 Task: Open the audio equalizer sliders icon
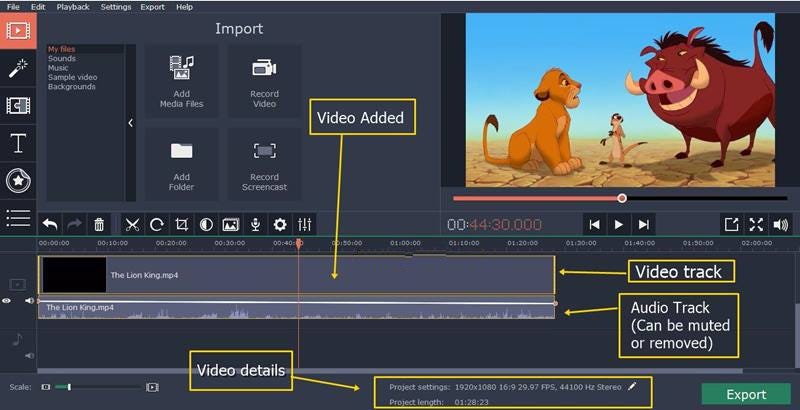pos(305,224)
